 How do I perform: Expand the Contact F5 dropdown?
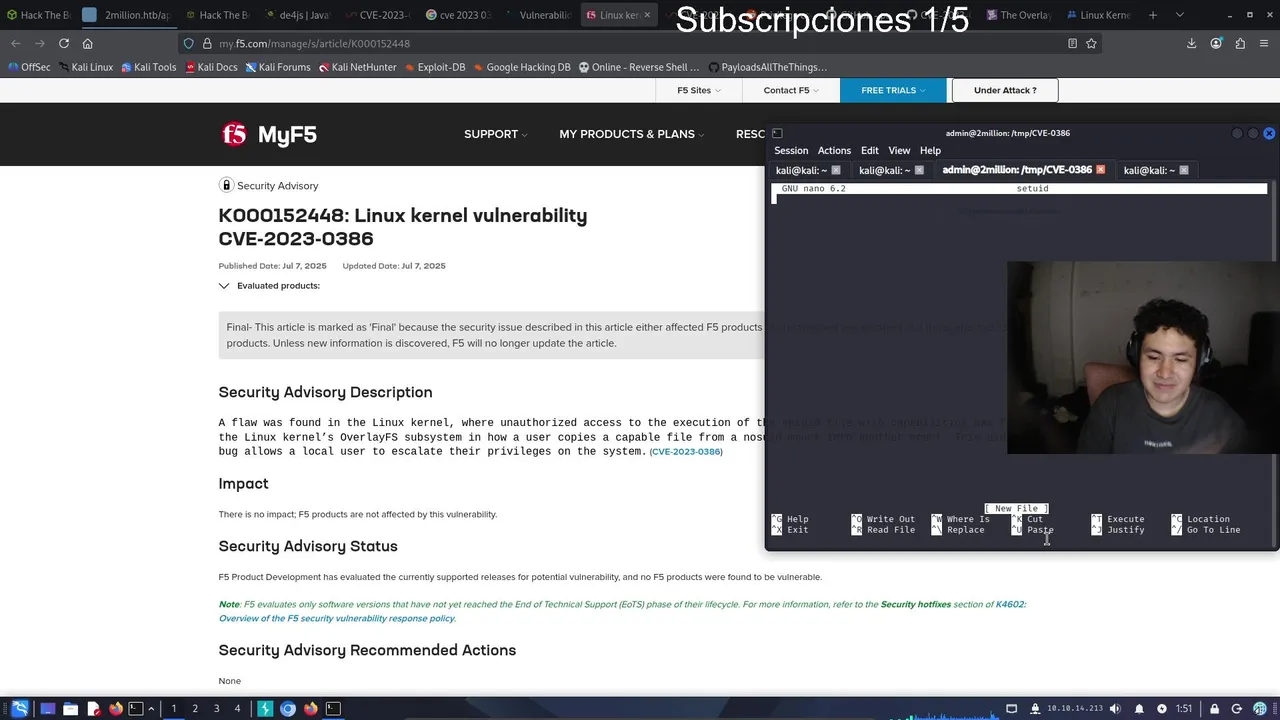tap(791, 90)
